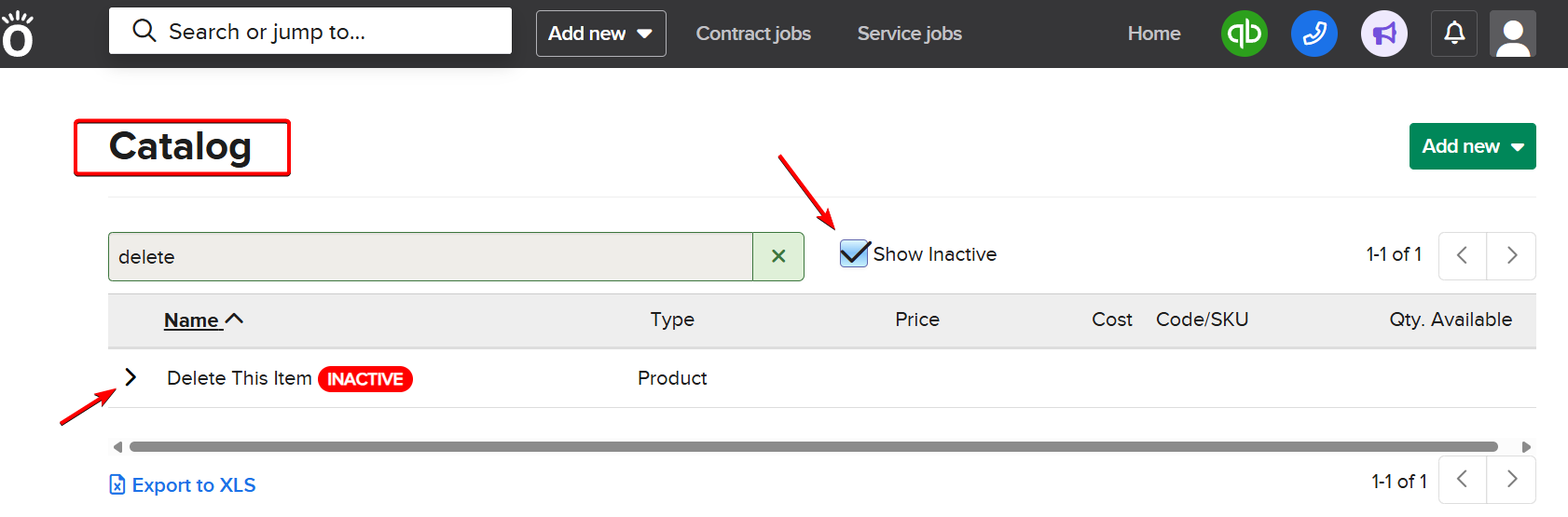This screenshot has height=517, width=1568.
Task: Open the phone call icon
Action: 1314,34
